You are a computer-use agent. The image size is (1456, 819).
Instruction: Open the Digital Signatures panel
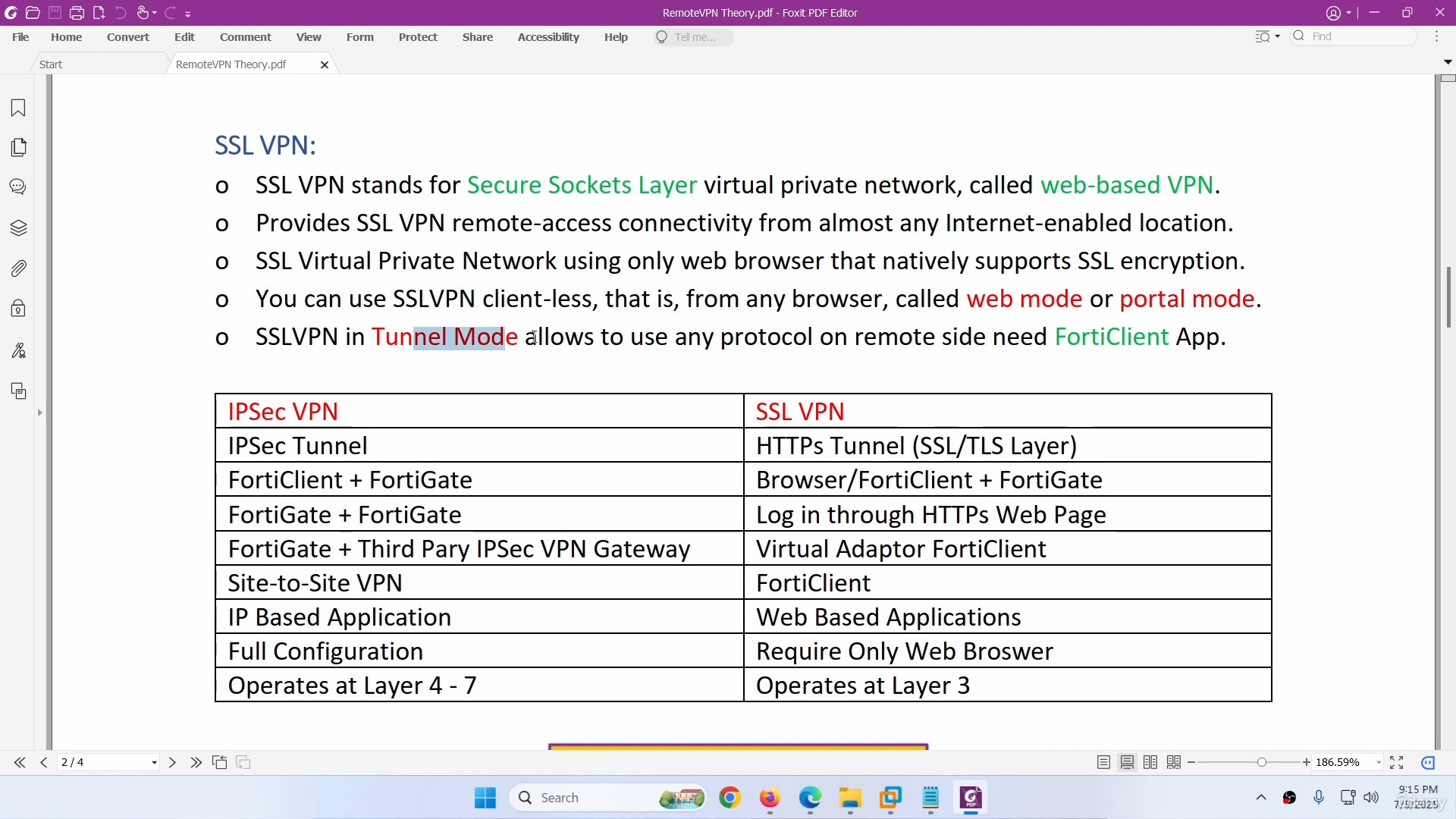18,350
